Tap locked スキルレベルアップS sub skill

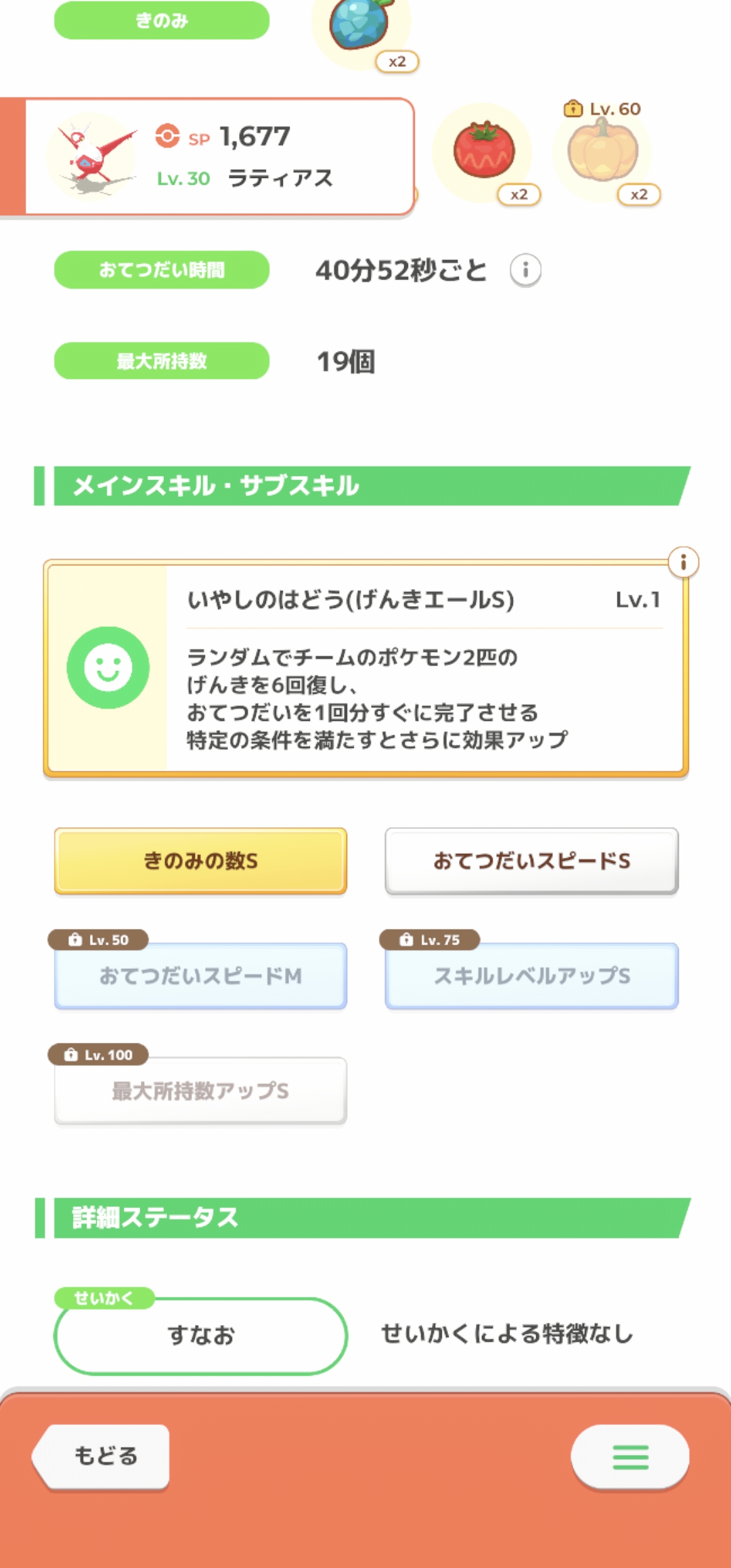tap(531, 976)
